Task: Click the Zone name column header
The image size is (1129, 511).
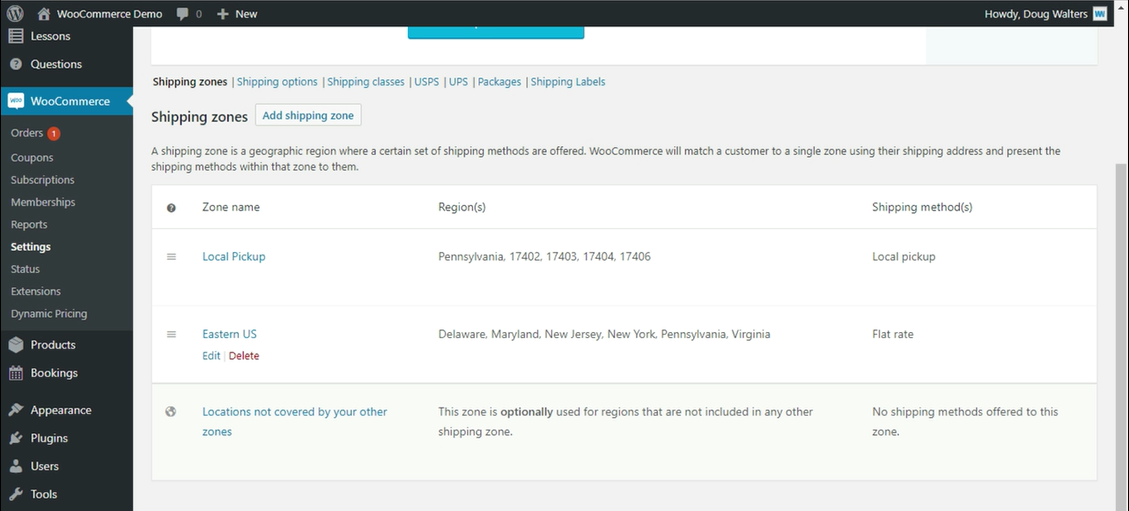Action: coord(231,207)
